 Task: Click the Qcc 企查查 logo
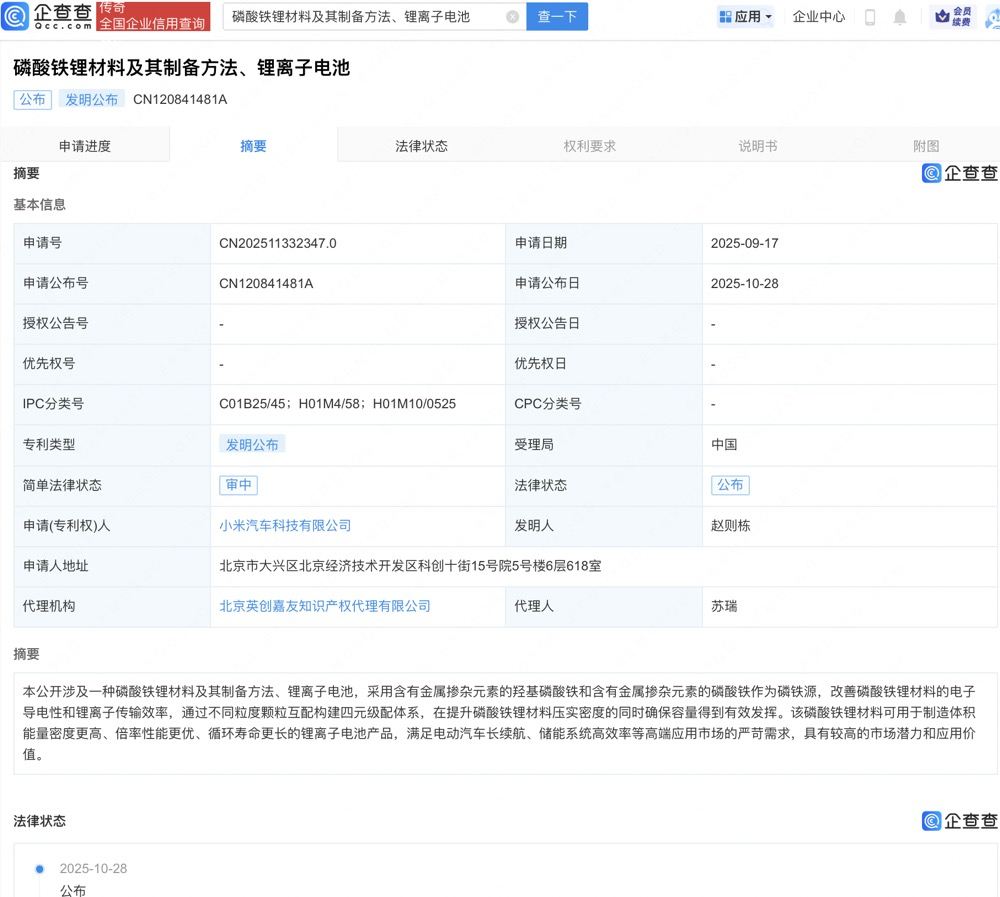pyautogui.click(x=48, y=17)
